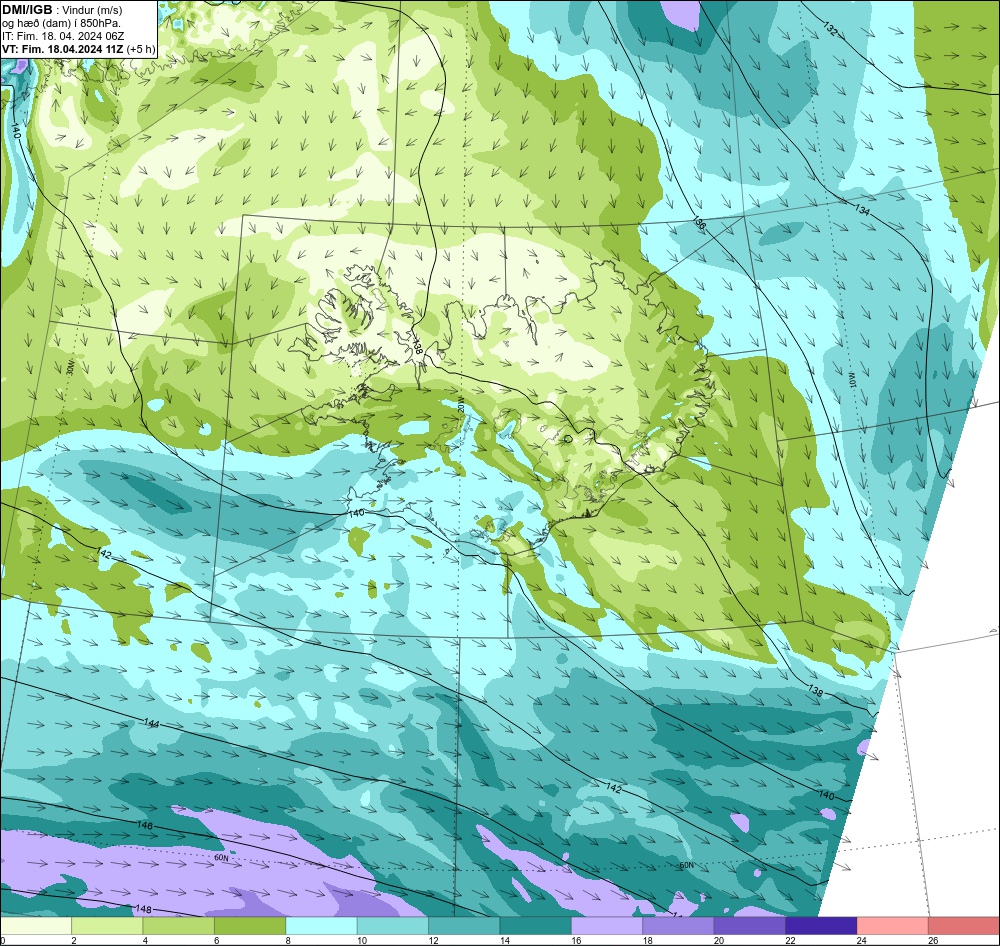Viewport: 1000px width, 946px height.
Task: Click the 'IT: Fim. 18. 04. 2024 06Z' line
Action: 63,36
